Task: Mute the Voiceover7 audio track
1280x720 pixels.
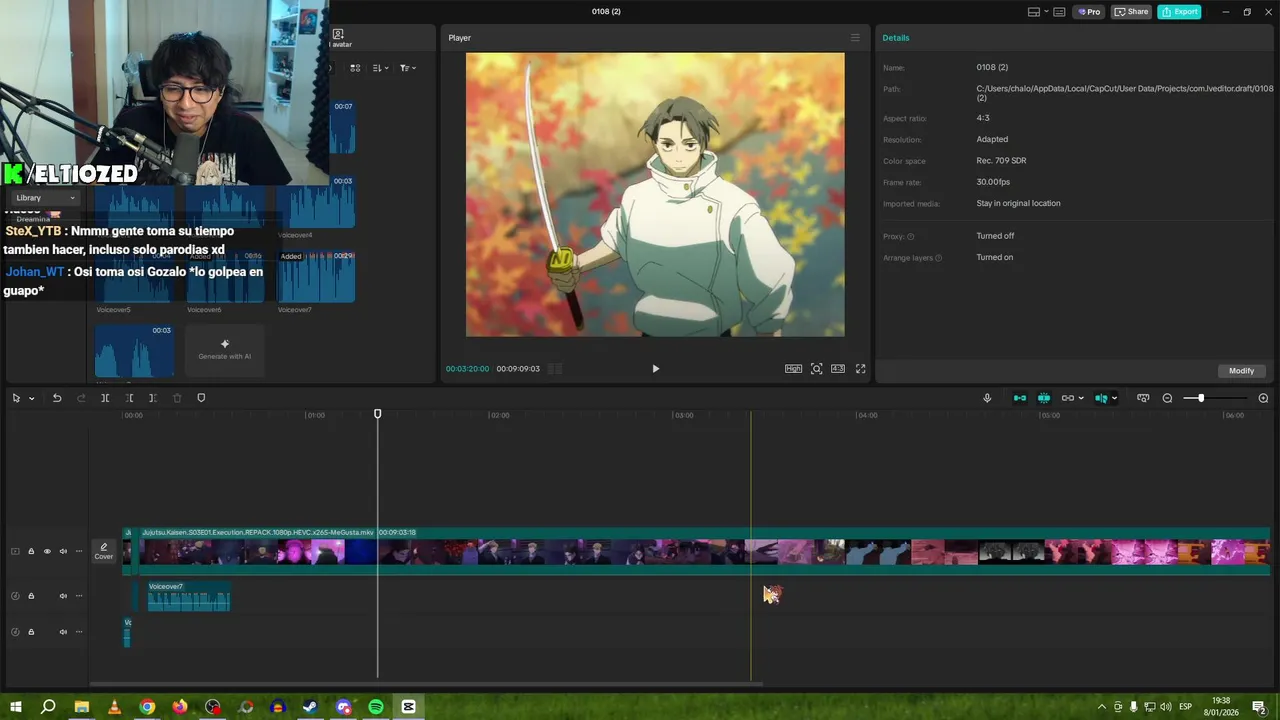Action: [63, 596]
